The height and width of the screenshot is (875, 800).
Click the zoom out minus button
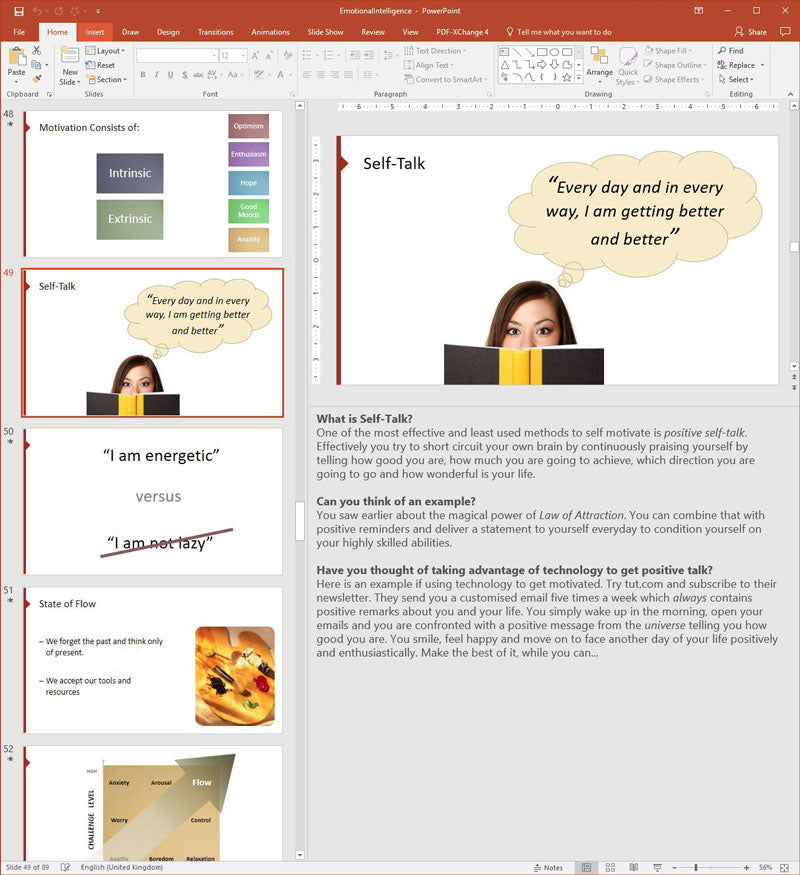click(x=674, y=867)
